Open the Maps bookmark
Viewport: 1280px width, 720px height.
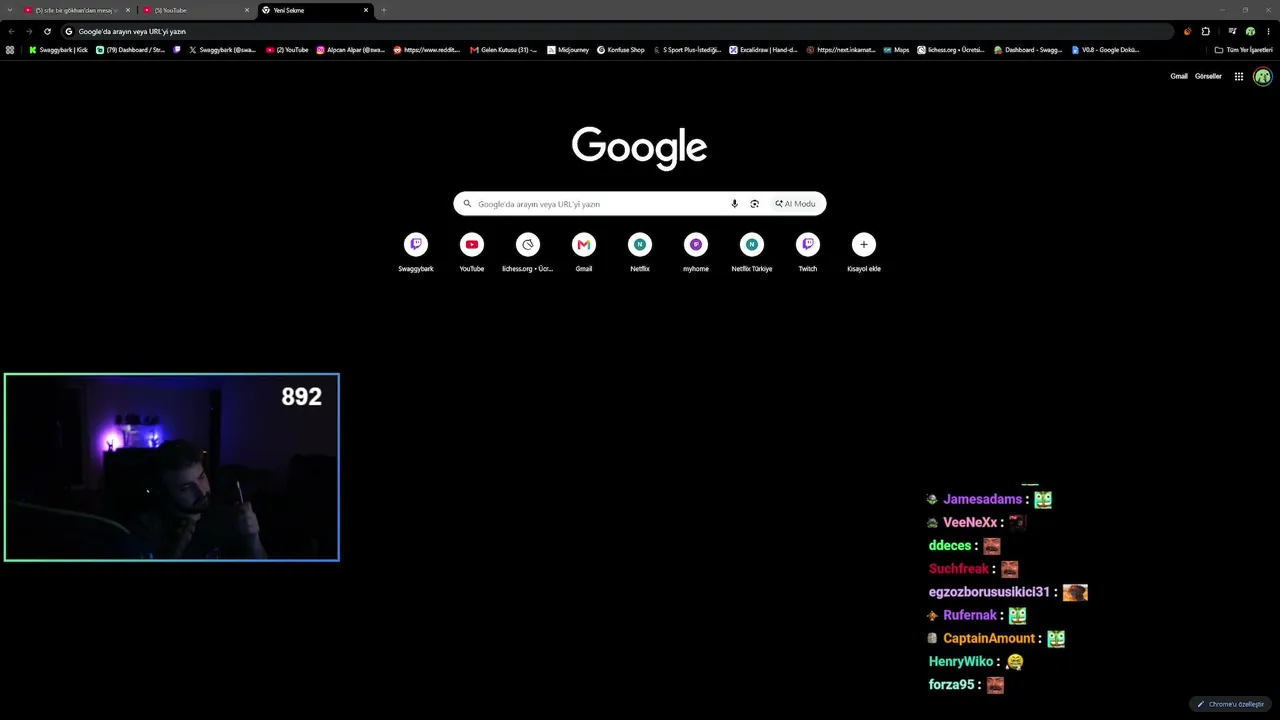(x=896, y=49)
